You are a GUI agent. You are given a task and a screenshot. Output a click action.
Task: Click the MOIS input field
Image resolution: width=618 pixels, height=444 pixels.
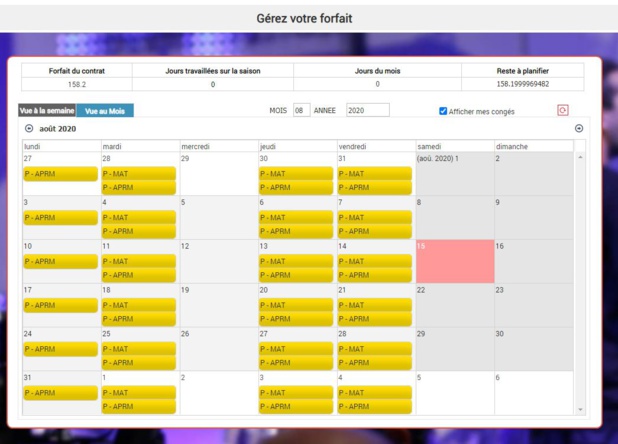click(300, 111)
